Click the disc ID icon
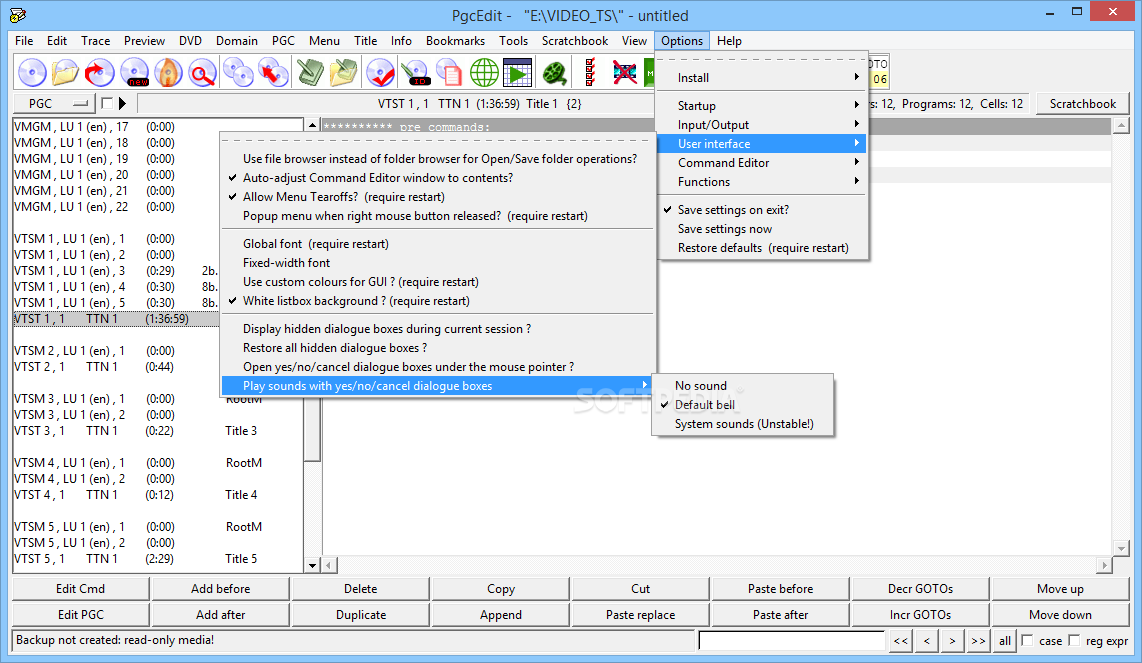1142x663 pixels. pyautogui.click(x=416, y=73)
